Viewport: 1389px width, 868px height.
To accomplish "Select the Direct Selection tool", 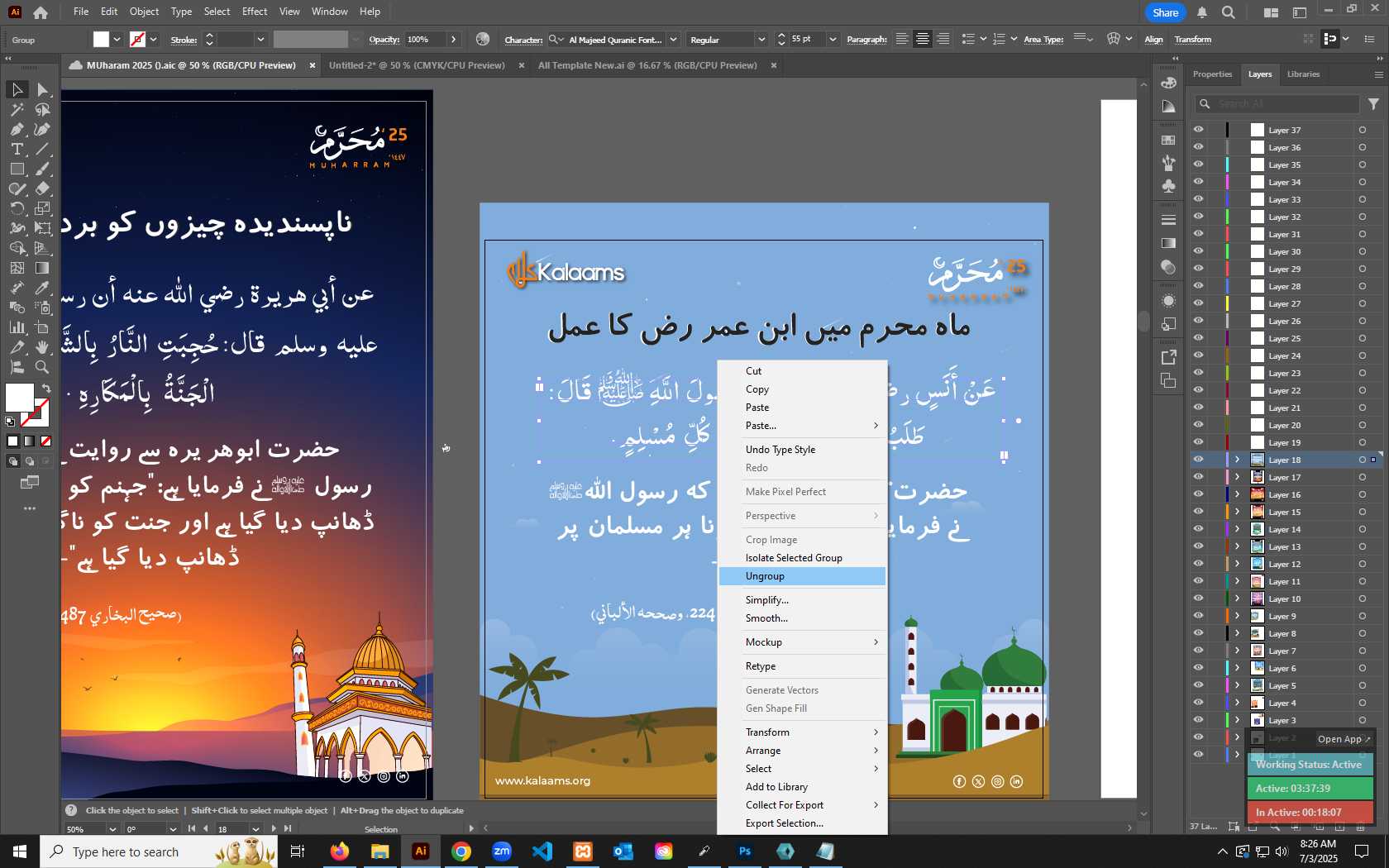I will [x=42, y=89].
